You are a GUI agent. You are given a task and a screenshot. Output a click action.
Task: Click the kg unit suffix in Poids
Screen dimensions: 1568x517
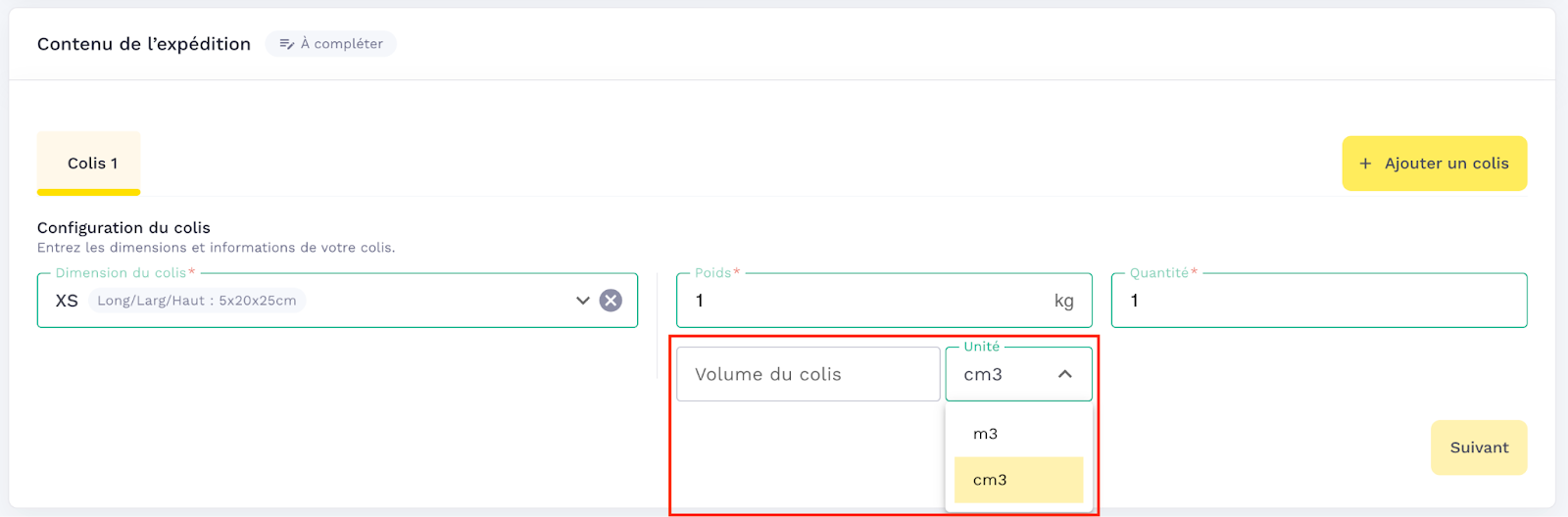[1064, 301]
